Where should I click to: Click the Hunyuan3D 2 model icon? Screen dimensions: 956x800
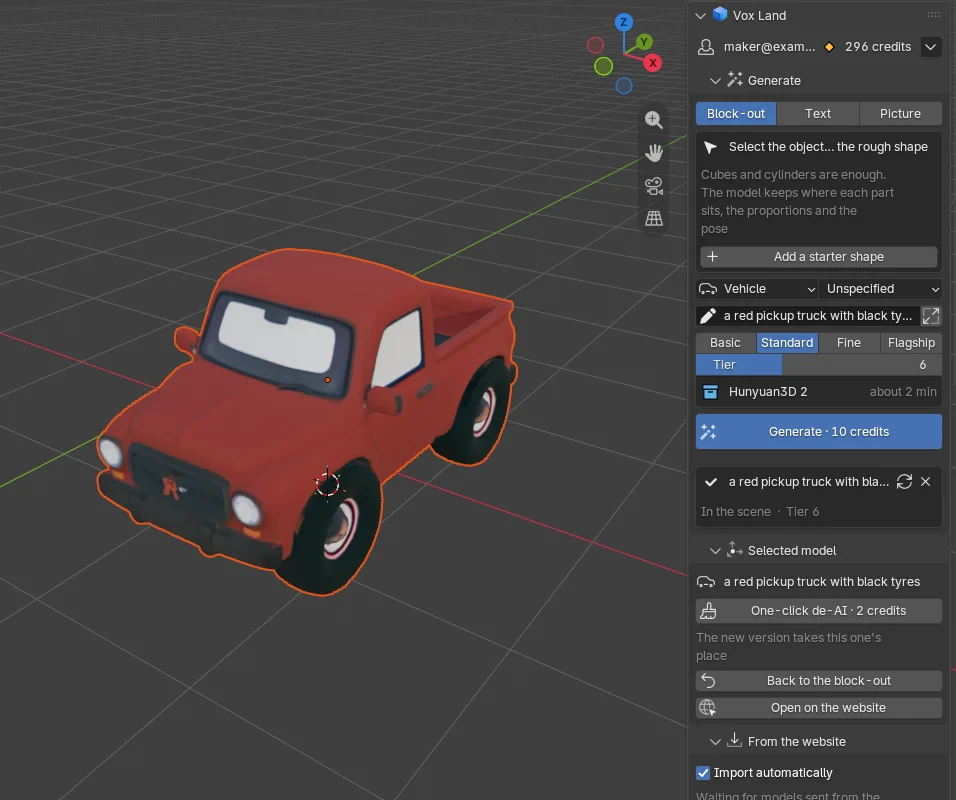710,391
